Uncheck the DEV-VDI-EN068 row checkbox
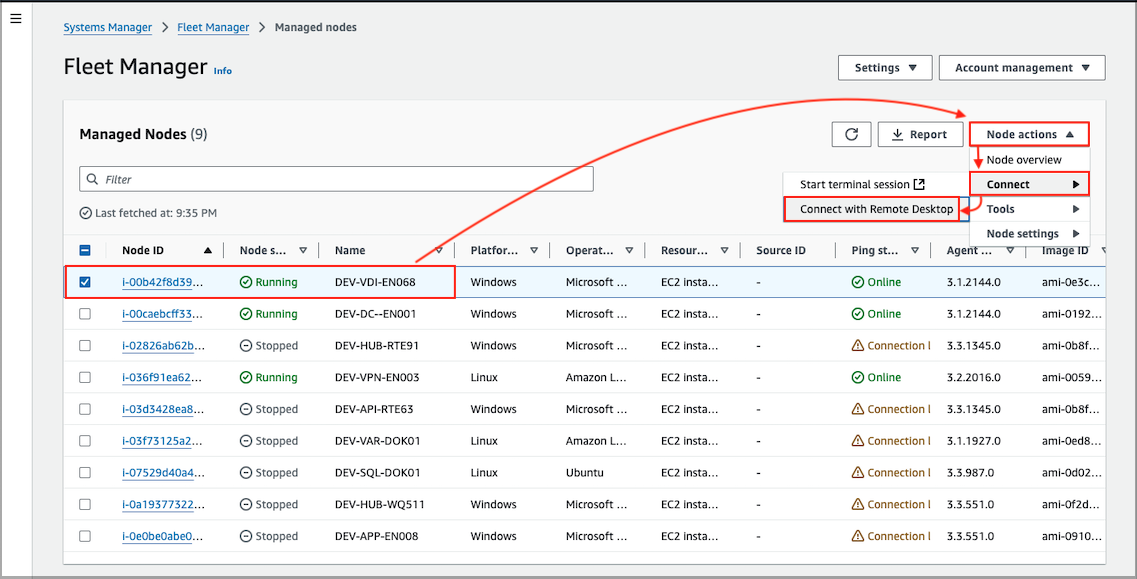This screenshot has width=1137, height=579. tap(85, 282)
